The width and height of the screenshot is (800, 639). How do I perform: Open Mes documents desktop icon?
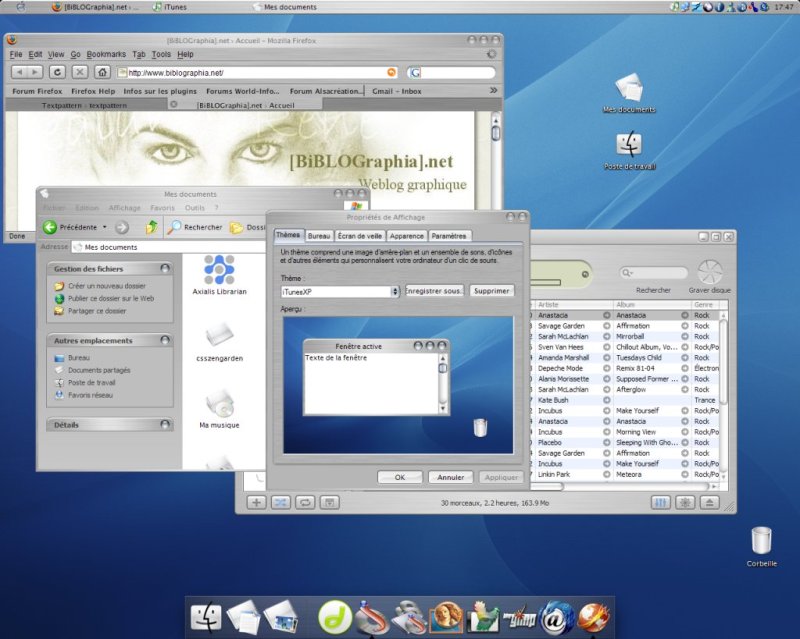pos(629,93)
